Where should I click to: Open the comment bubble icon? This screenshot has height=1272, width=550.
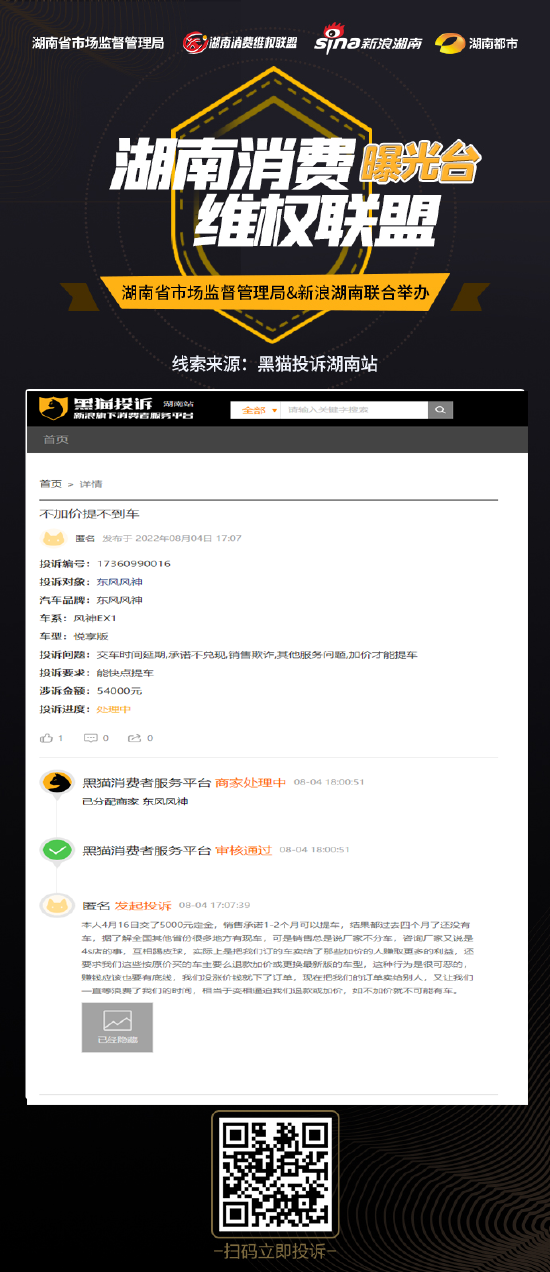(x=91, y=738)
